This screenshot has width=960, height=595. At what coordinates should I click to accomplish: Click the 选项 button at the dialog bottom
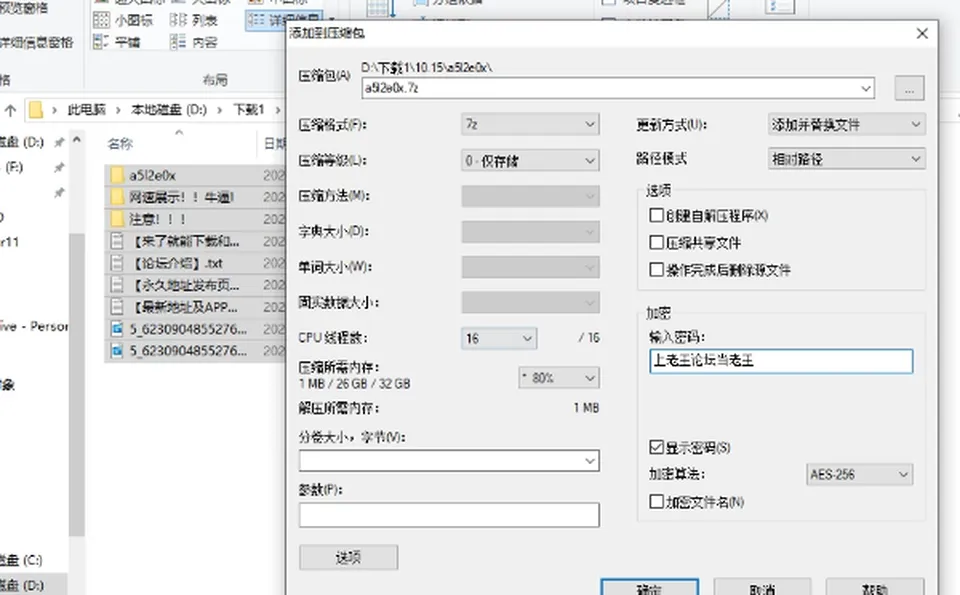click(348, 557)
